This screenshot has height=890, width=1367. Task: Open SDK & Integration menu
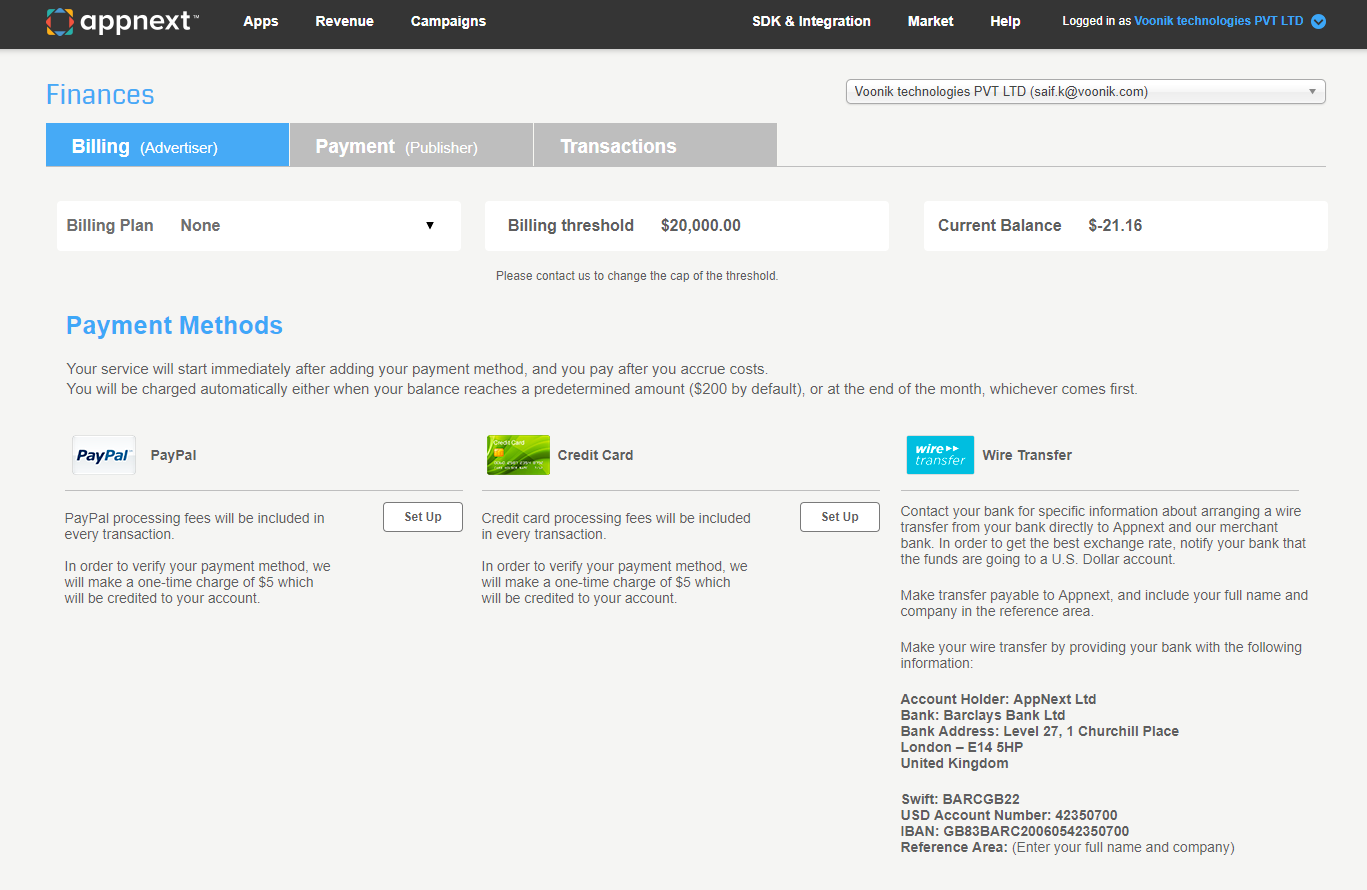[x=811, y=21]
